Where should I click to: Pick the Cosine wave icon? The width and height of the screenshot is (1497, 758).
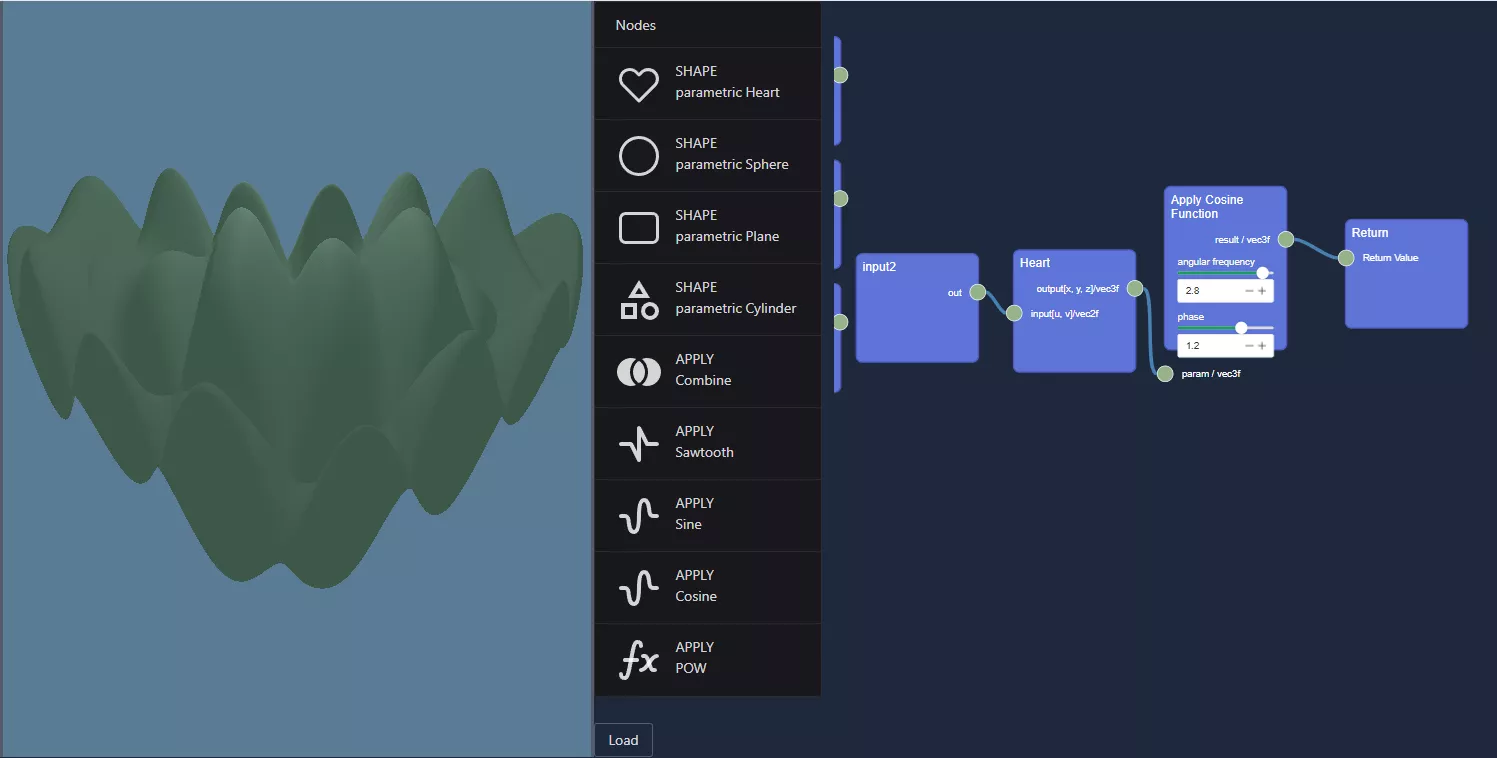pos(638,588)
